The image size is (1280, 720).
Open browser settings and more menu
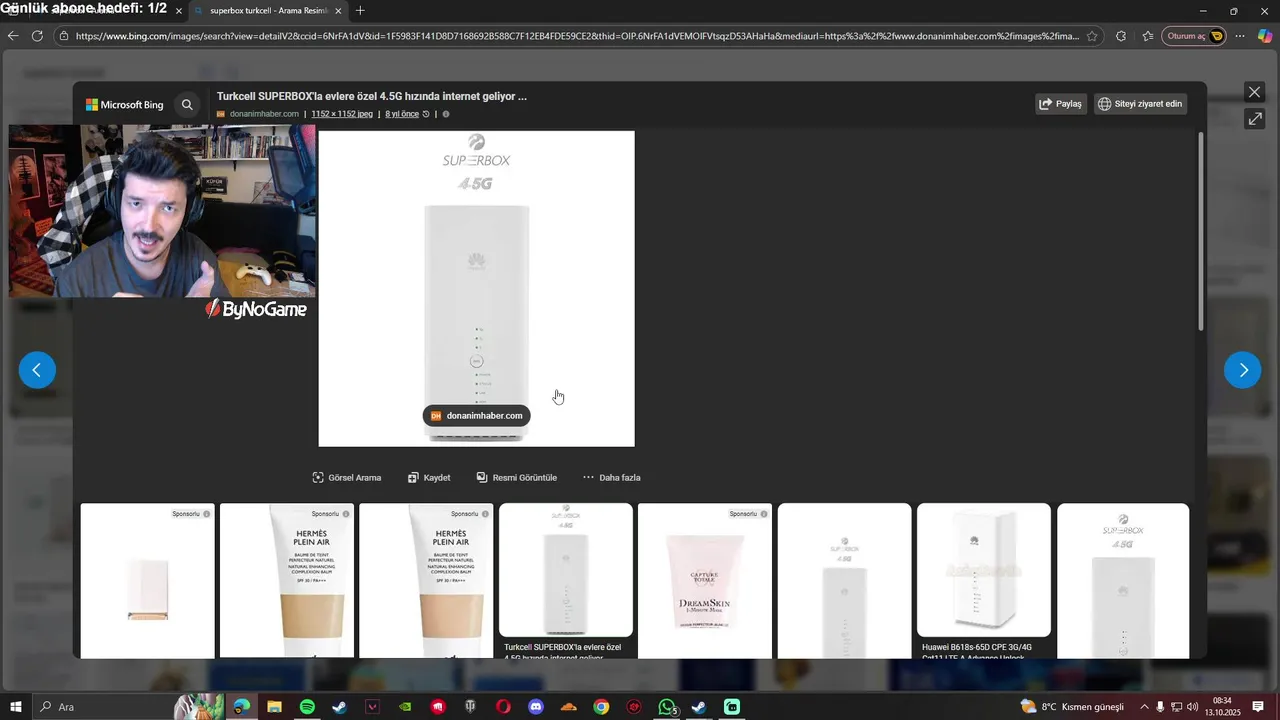[1240, 36]
